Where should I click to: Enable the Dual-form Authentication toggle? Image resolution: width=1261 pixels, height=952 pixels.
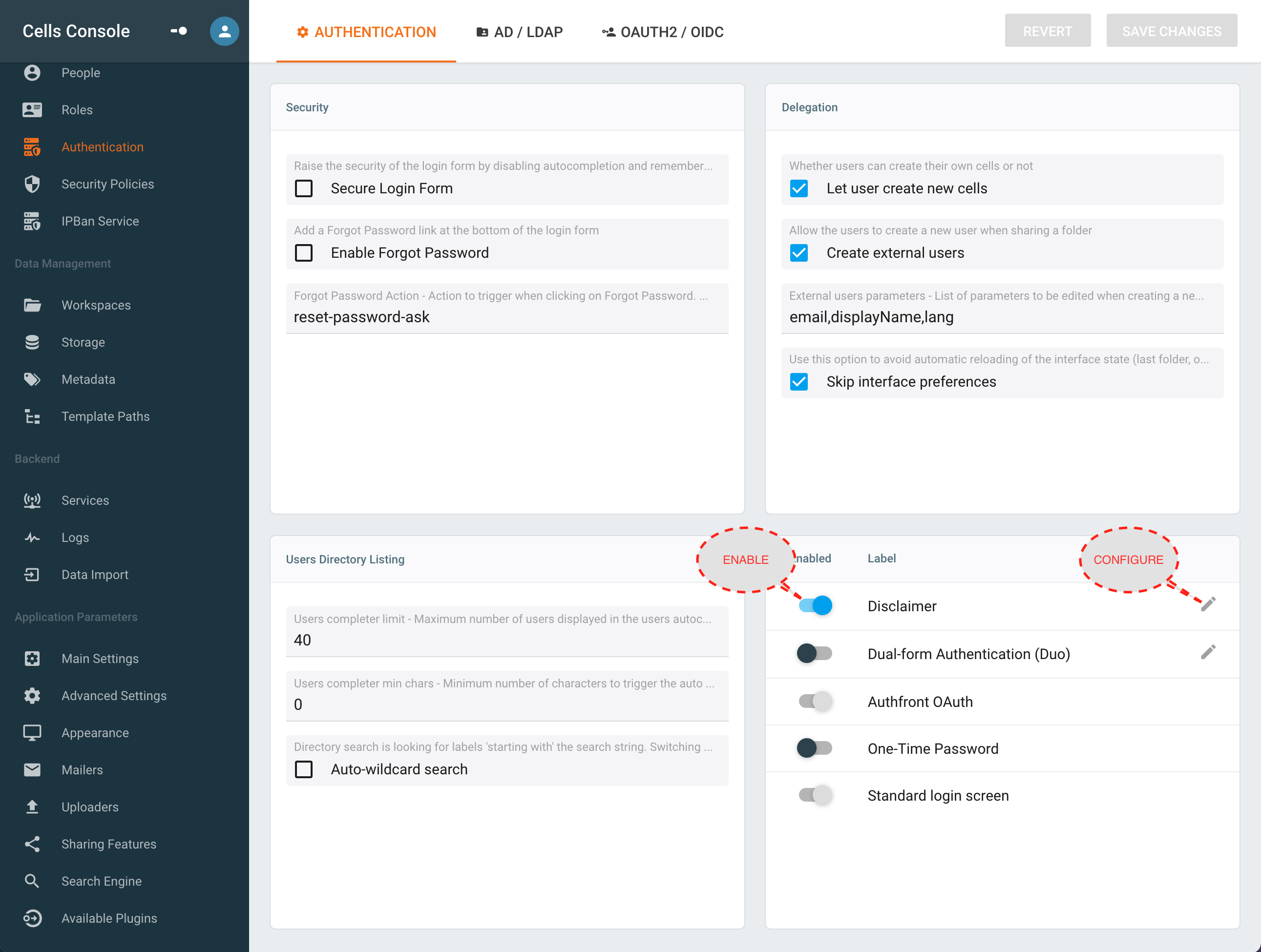point(815,653)
